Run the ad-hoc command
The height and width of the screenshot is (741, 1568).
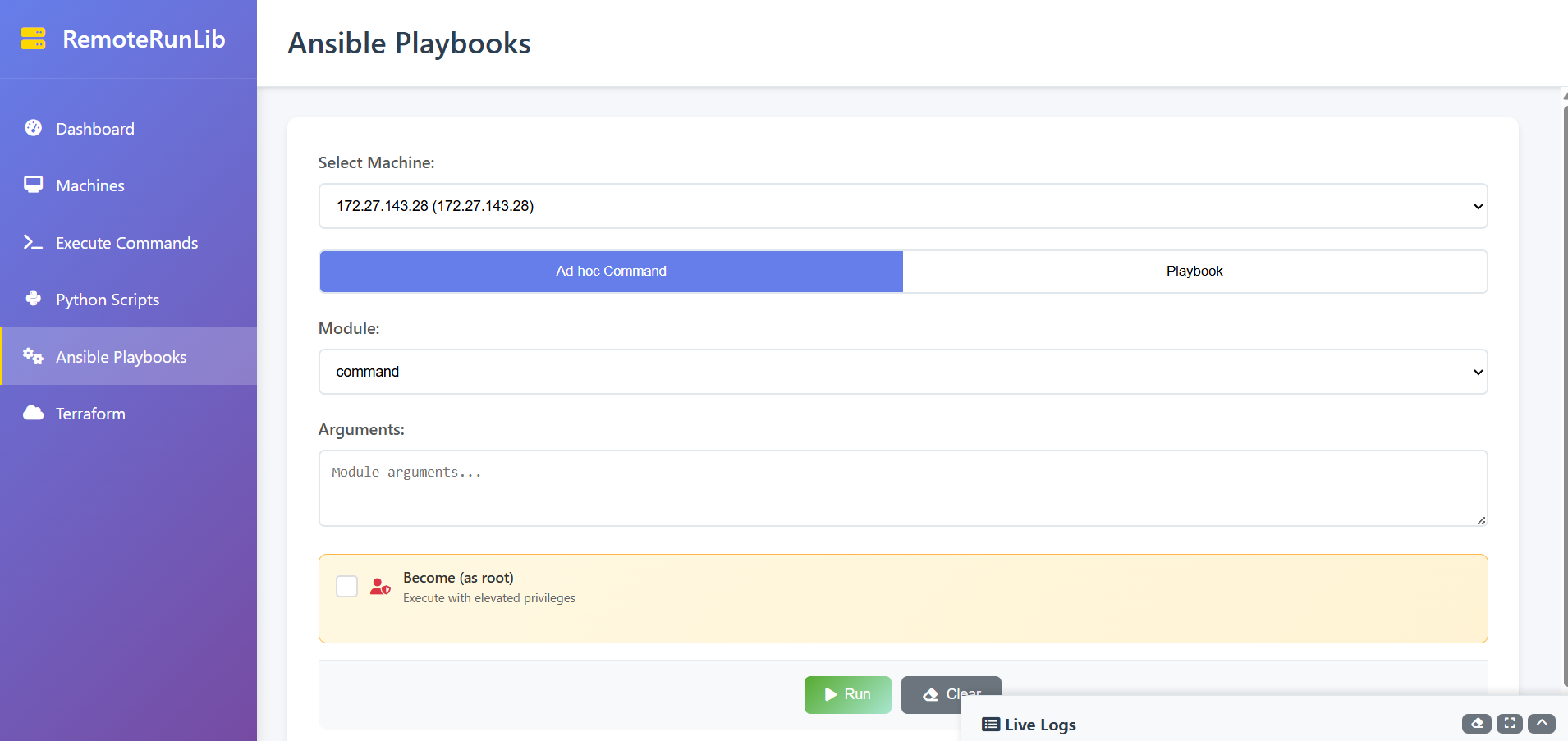(x=847, y=694)
